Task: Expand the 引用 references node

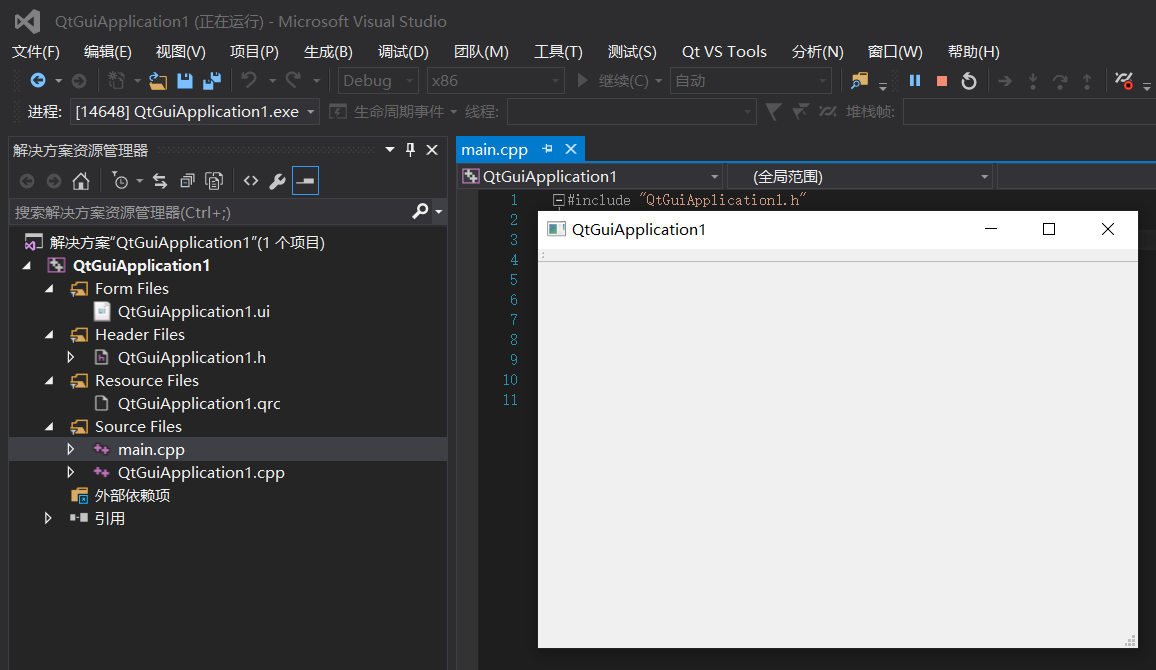Action: pyautogui.click(x=49, y=518)
